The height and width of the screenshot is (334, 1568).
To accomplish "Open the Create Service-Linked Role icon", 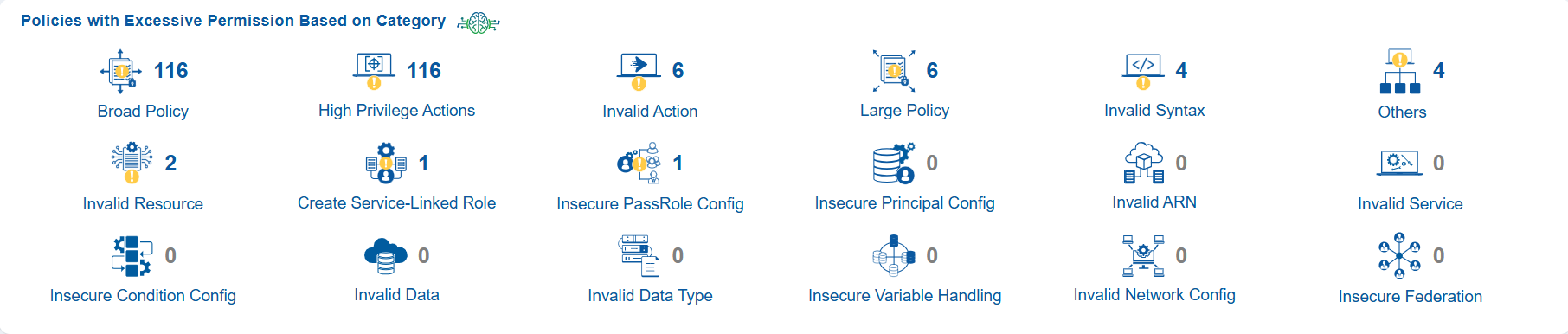I will point(386,163).
